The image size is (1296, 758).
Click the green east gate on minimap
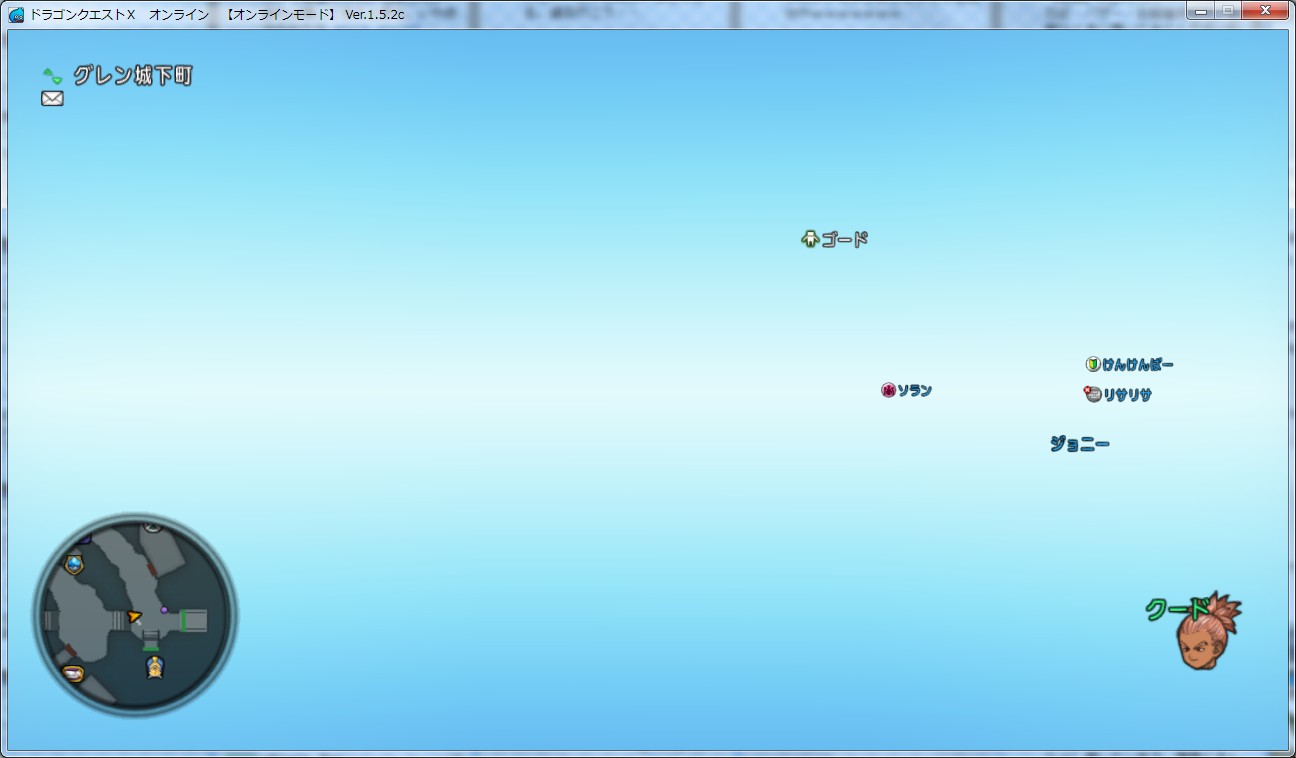pyautogui.click(x=183, y=621)
